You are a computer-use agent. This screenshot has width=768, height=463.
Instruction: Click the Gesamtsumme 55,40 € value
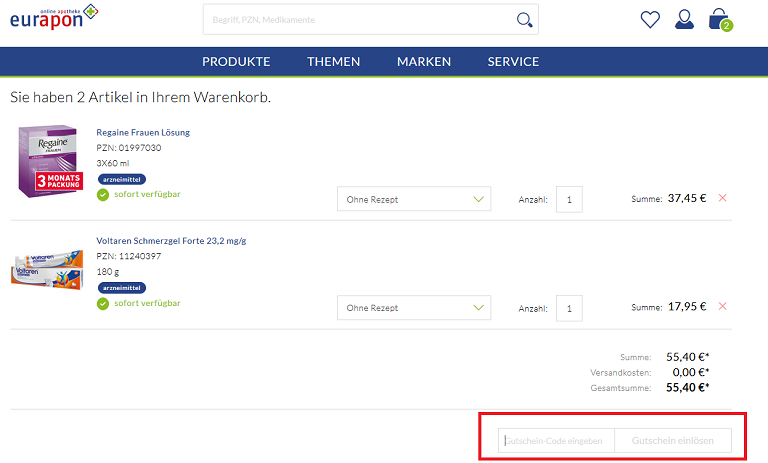point(688,387)
